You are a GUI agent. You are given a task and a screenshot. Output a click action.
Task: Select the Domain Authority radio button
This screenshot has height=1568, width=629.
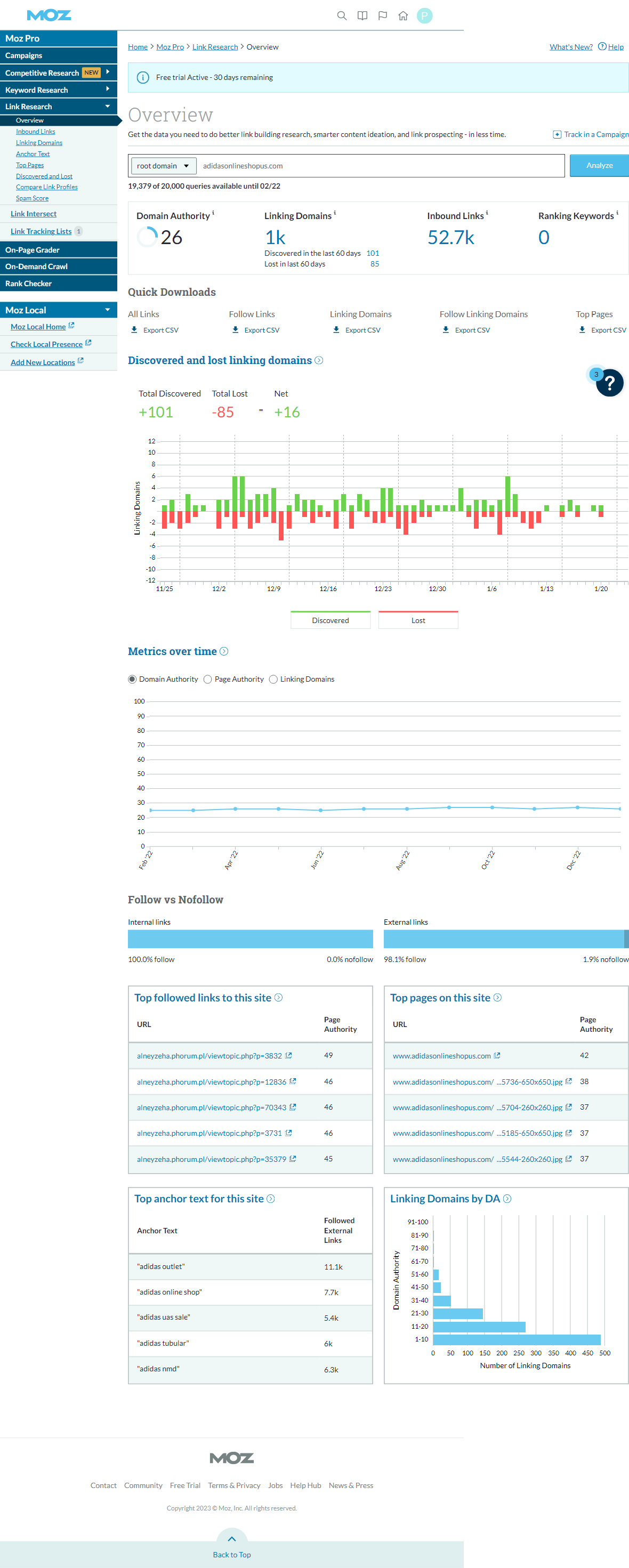point(132,680)
